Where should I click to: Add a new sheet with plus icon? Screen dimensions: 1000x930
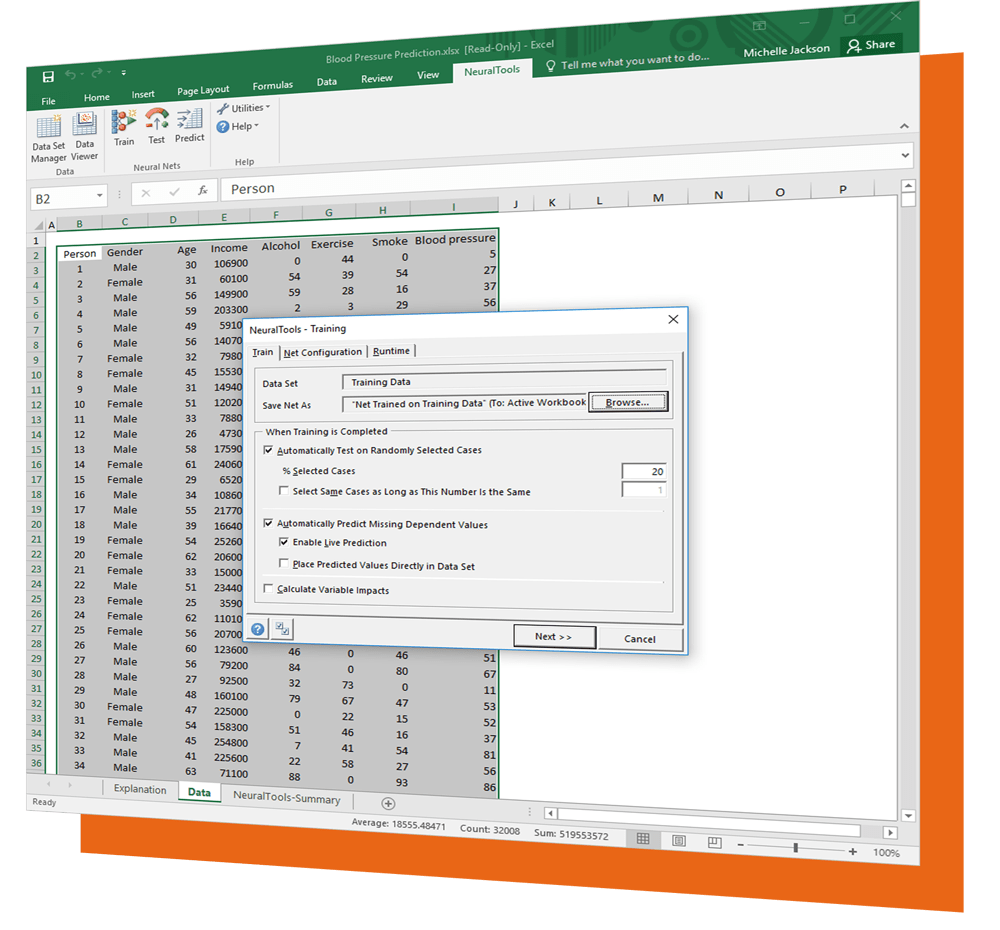(x=388, y=804)
